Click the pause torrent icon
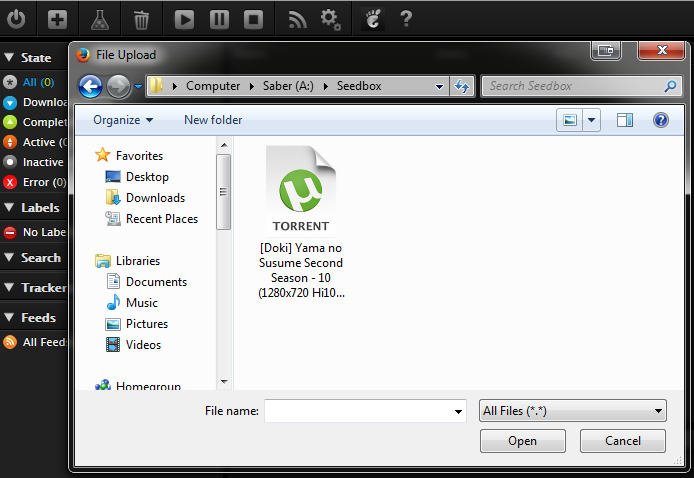This screenshot has width=694, height=478. 219,19
